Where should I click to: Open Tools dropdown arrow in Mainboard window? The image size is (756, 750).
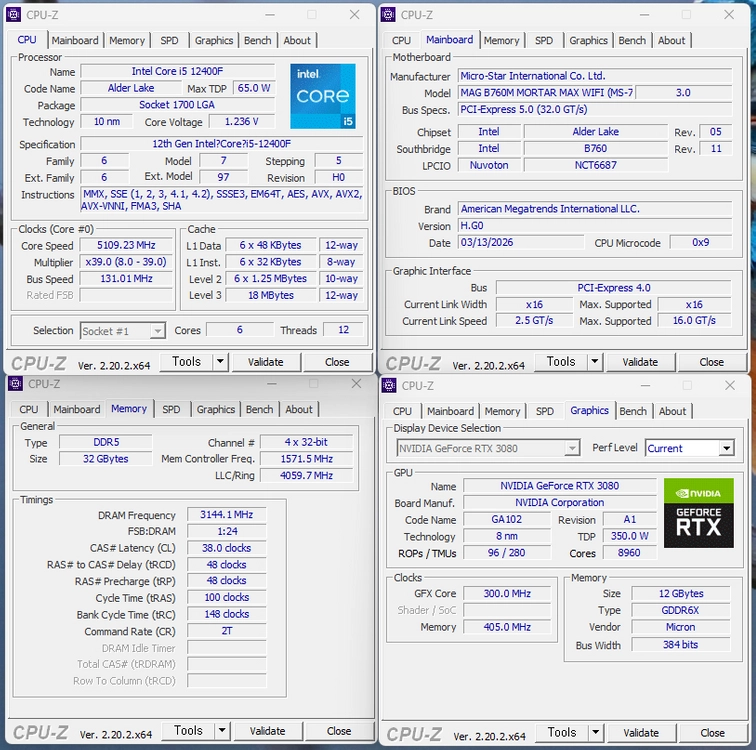coord(594,362)
